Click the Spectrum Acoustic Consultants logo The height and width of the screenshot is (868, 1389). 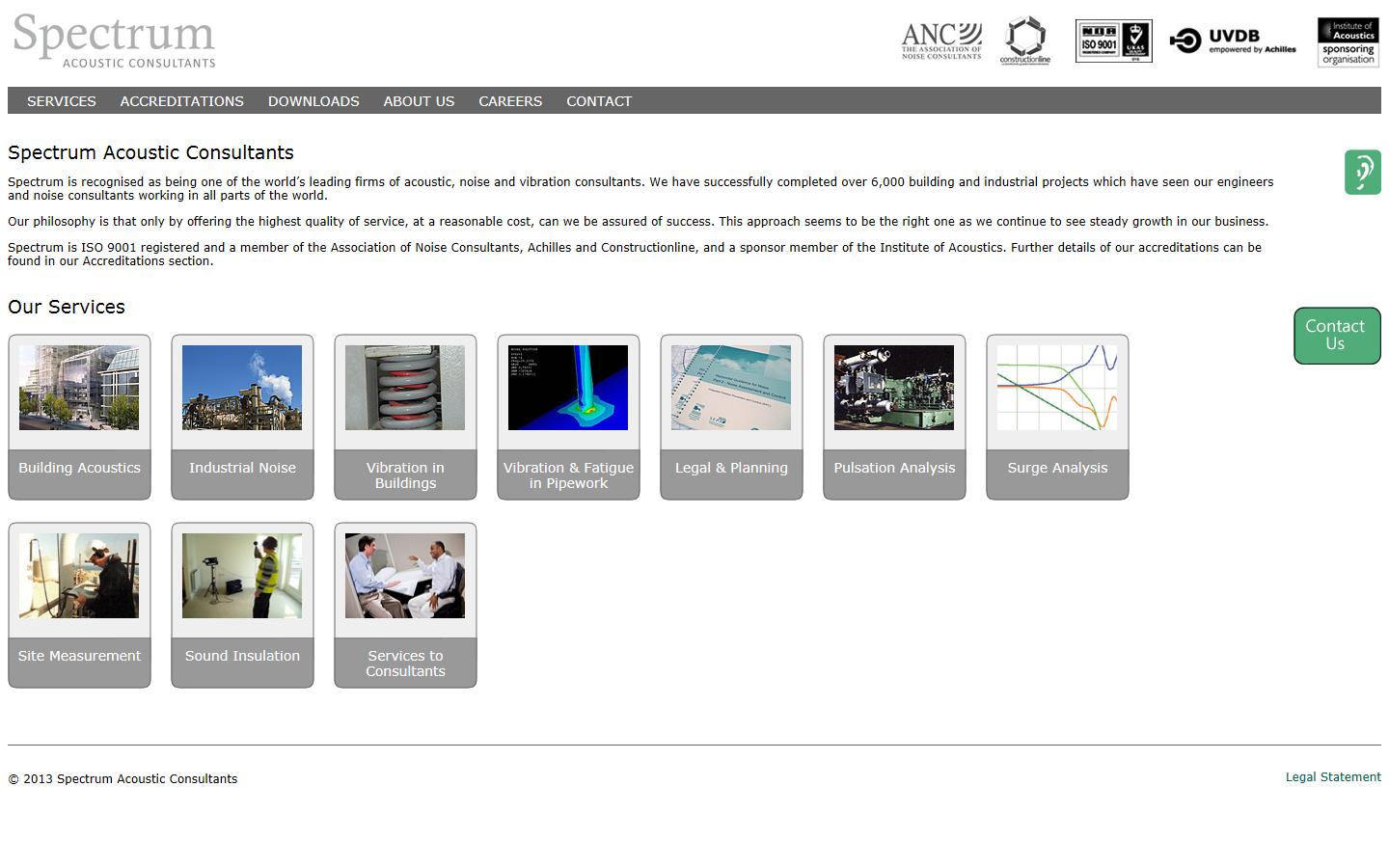(x=114, y=41)
